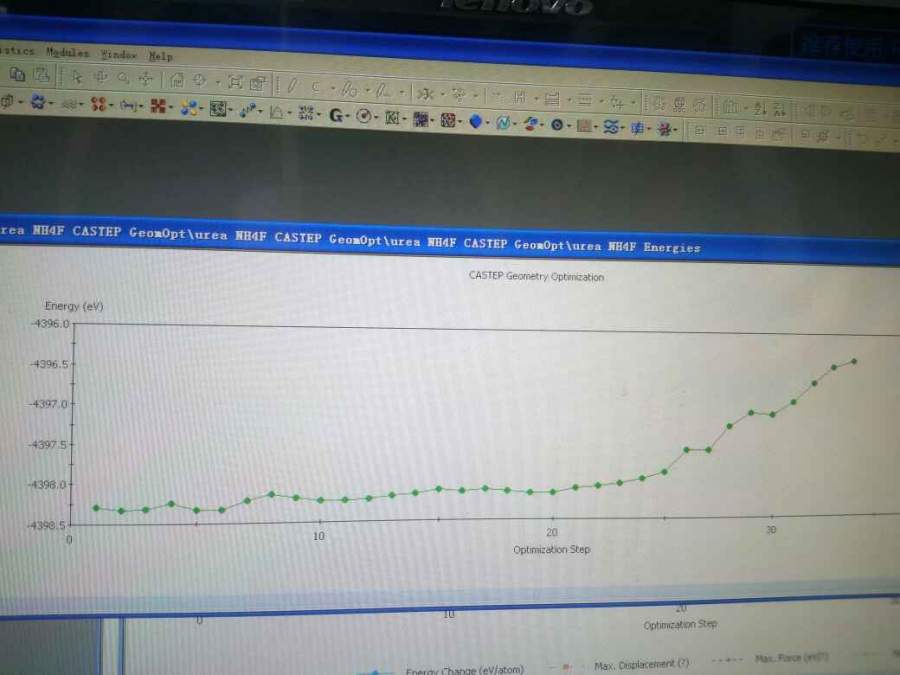The width and height of the screenshot is (900, 675).
Task: Click the -4396.0 y-axis tick label
Action: (x=50, y=324)
